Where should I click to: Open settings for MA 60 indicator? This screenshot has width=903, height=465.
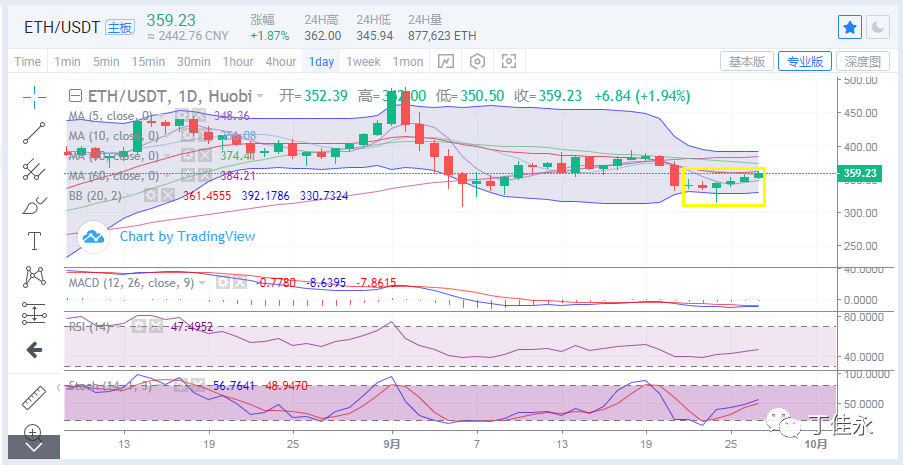click(x=187, y=175)
